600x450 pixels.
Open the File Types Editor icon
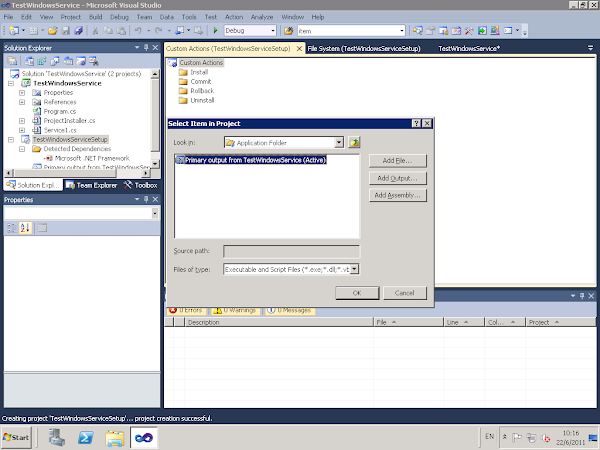55,61
